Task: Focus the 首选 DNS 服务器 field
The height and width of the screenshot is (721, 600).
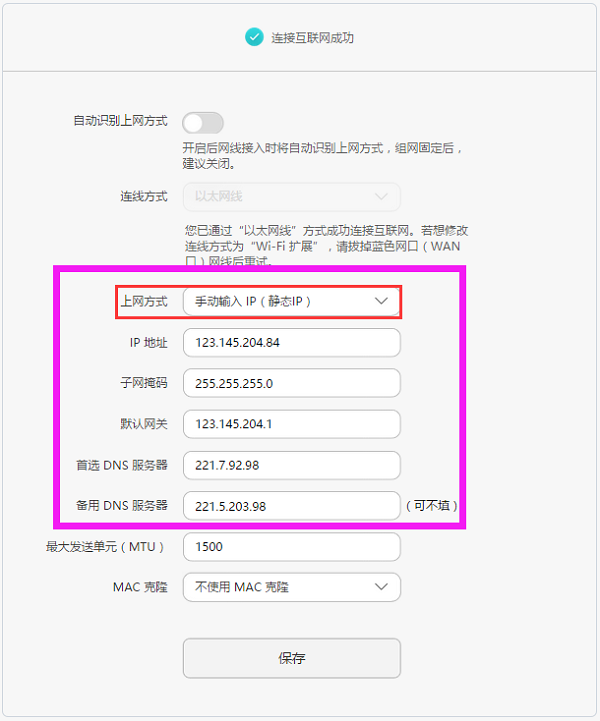Action: click(291, 465)
